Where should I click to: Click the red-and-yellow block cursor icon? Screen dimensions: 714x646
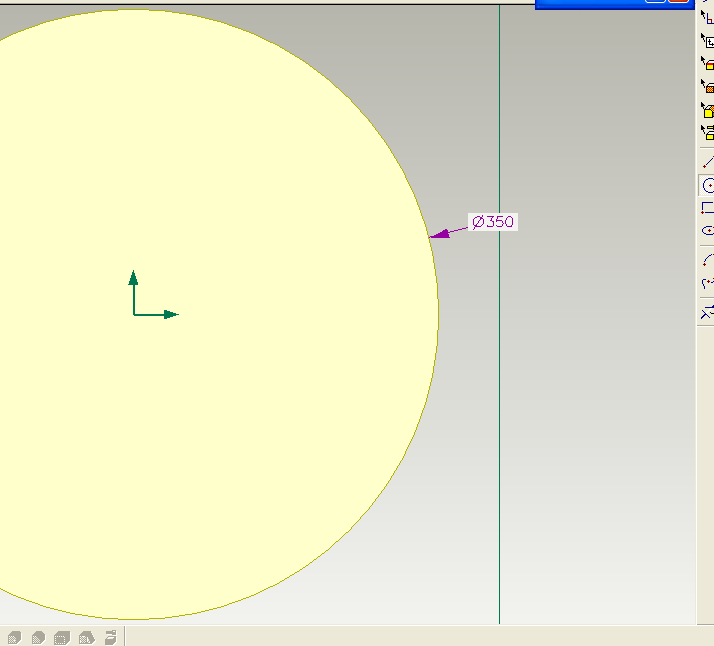pyautogui.click(x=708, y=63)
